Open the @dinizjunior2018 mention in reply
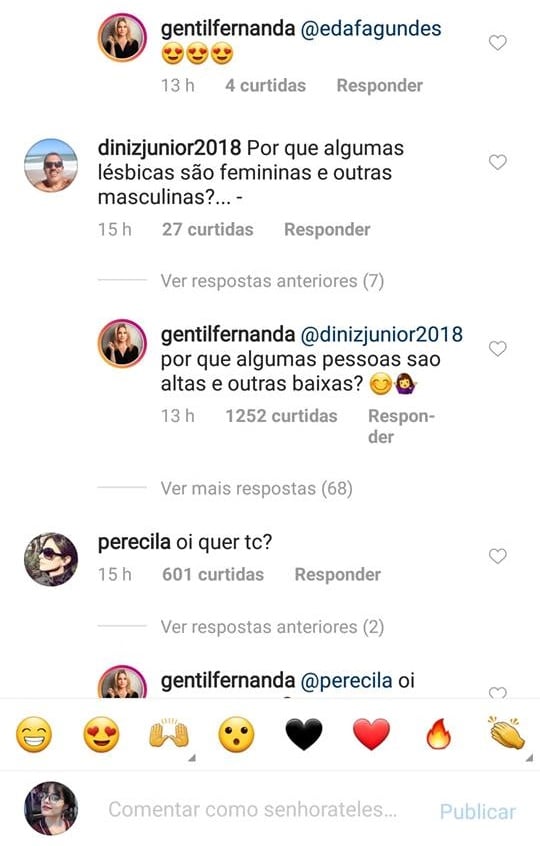Screen dimensions: 540x846 [x=381, y=335]
